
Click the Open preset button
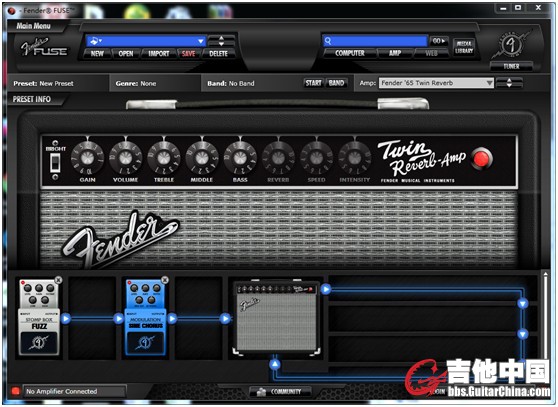click(x=126, y=54)
